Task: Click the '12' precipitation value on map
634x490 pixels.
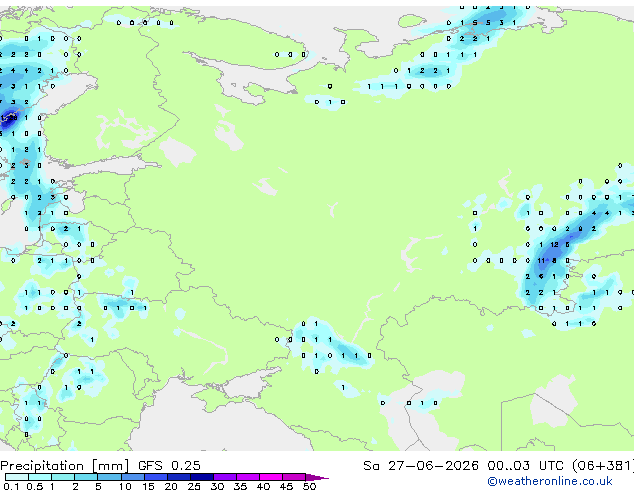Action: tap(554, 245)
